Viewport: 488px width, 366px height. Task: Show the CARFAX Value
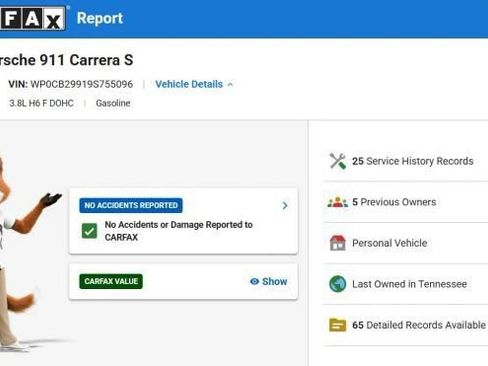(269, 282)
